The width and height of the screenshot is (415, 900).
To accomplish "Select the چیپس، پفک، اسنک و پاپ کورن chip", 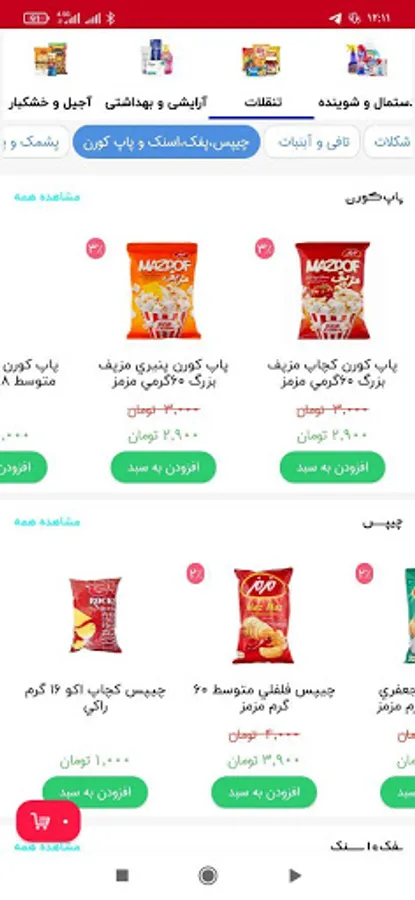I will click(x=166, y=142).
